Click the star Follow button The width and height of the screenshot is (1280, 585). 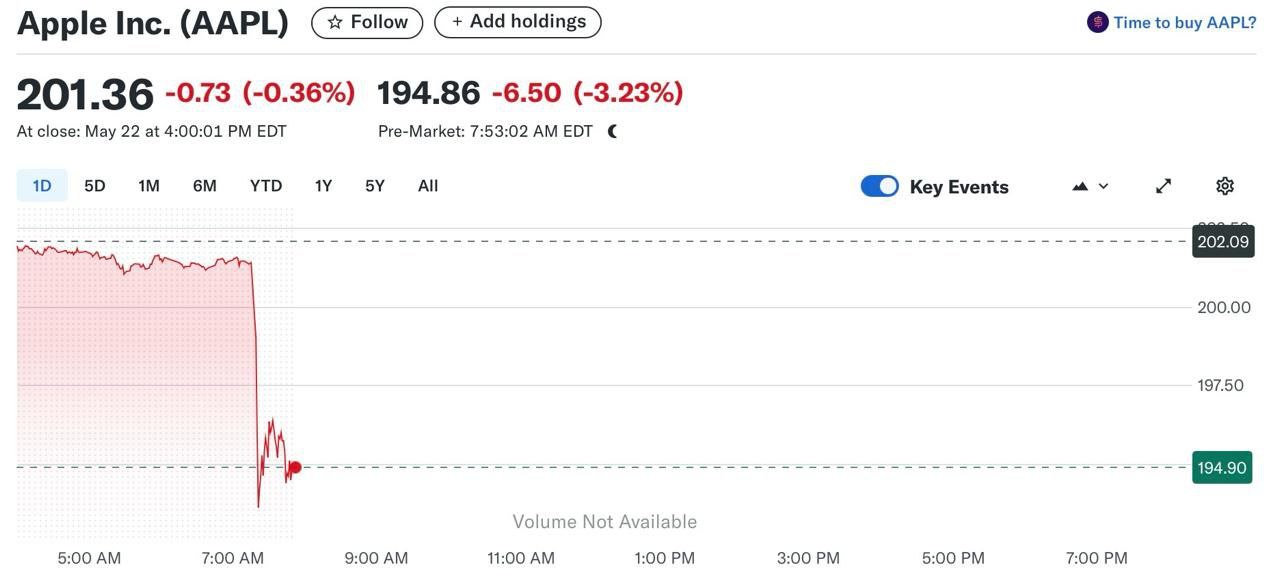pyautogui.click(x=367, y=22)
